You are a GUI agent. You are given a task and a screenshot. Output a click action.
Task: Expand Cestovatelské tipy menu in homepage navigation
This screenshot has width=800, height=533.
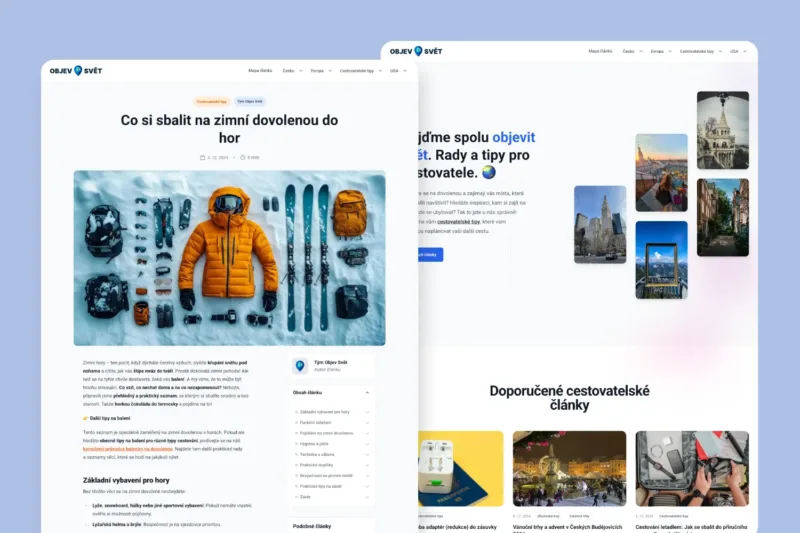tap(697, 51)
